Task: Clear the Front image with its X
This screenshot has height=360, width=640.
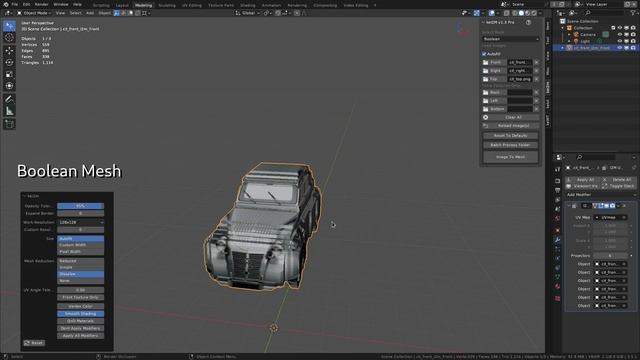Action: coord(536,62)
